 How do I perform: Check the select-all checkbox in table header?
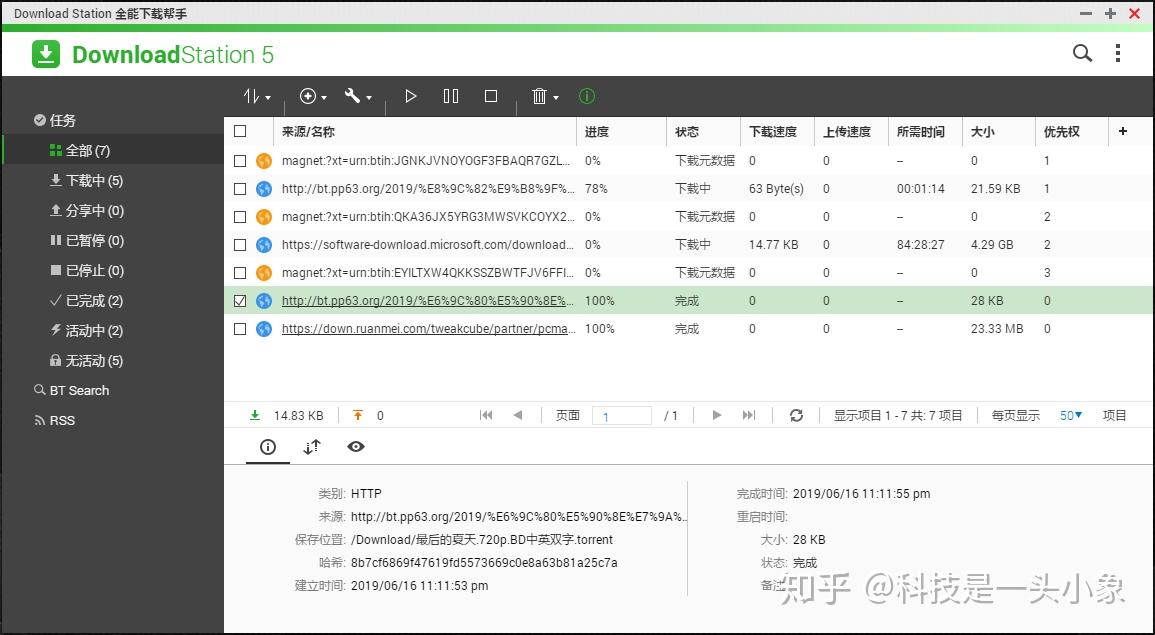[x=239, y=131]
